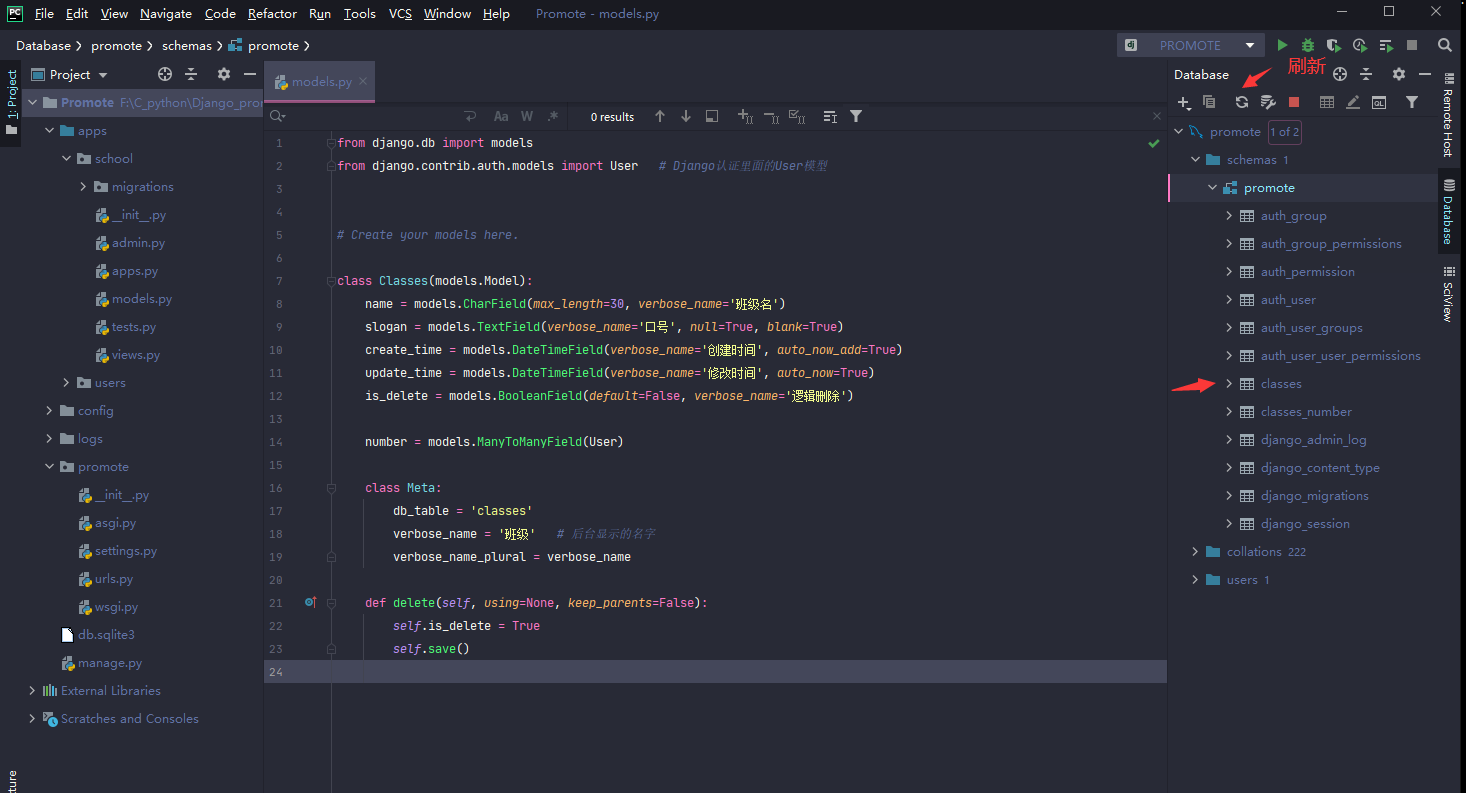1466x793 pixels.
Task: Click Database panel filter funnel icon
Action: click(1412, 102)
